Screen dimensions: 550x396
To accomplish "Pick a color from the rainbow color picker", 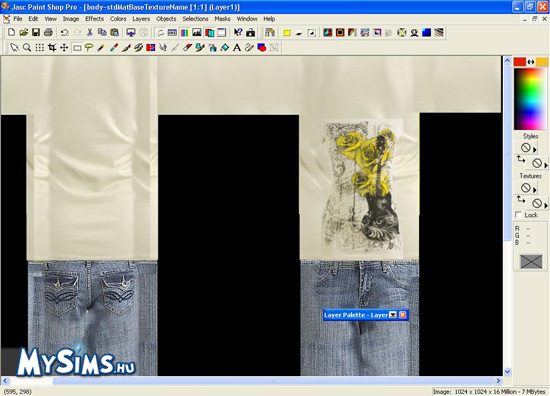I will [x=530, y=99].
